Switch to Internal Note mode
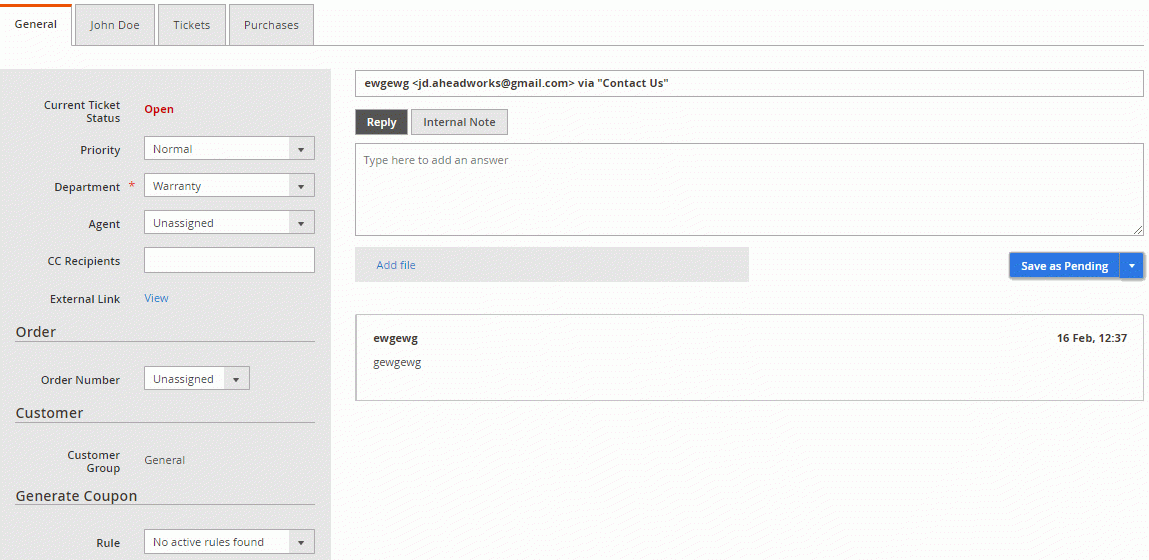This screenshot has width=1149, height=560. point(459,122)
